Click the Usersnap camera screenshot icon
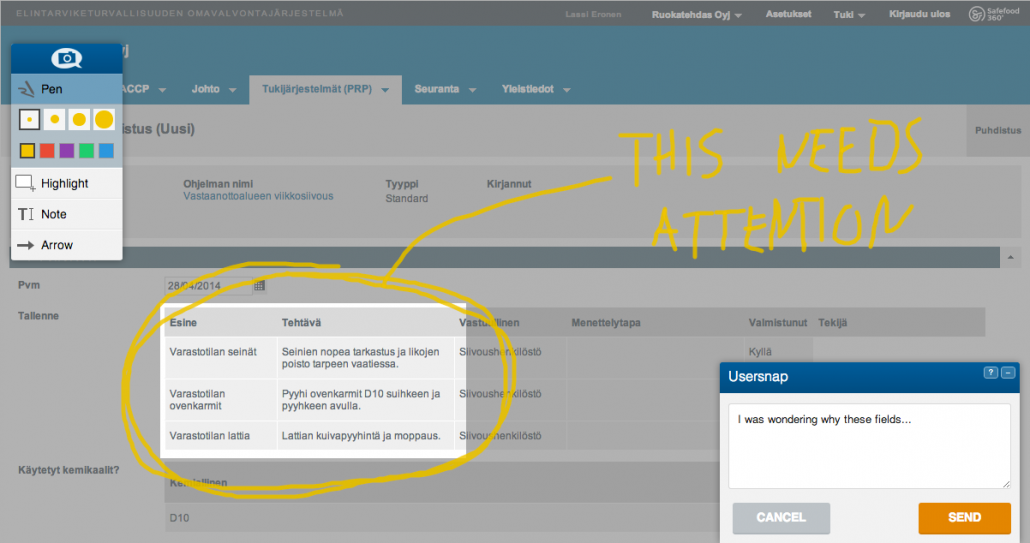This screenshot has height=543, width=1030. tap(66, 58)
